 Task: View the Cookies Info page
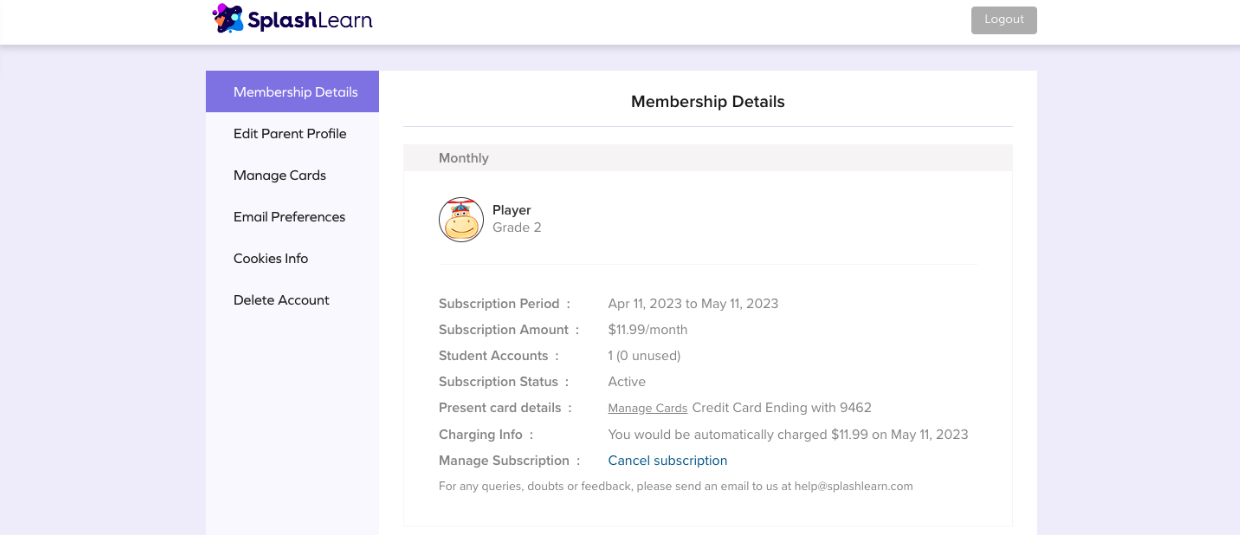[x=271, y=258]
